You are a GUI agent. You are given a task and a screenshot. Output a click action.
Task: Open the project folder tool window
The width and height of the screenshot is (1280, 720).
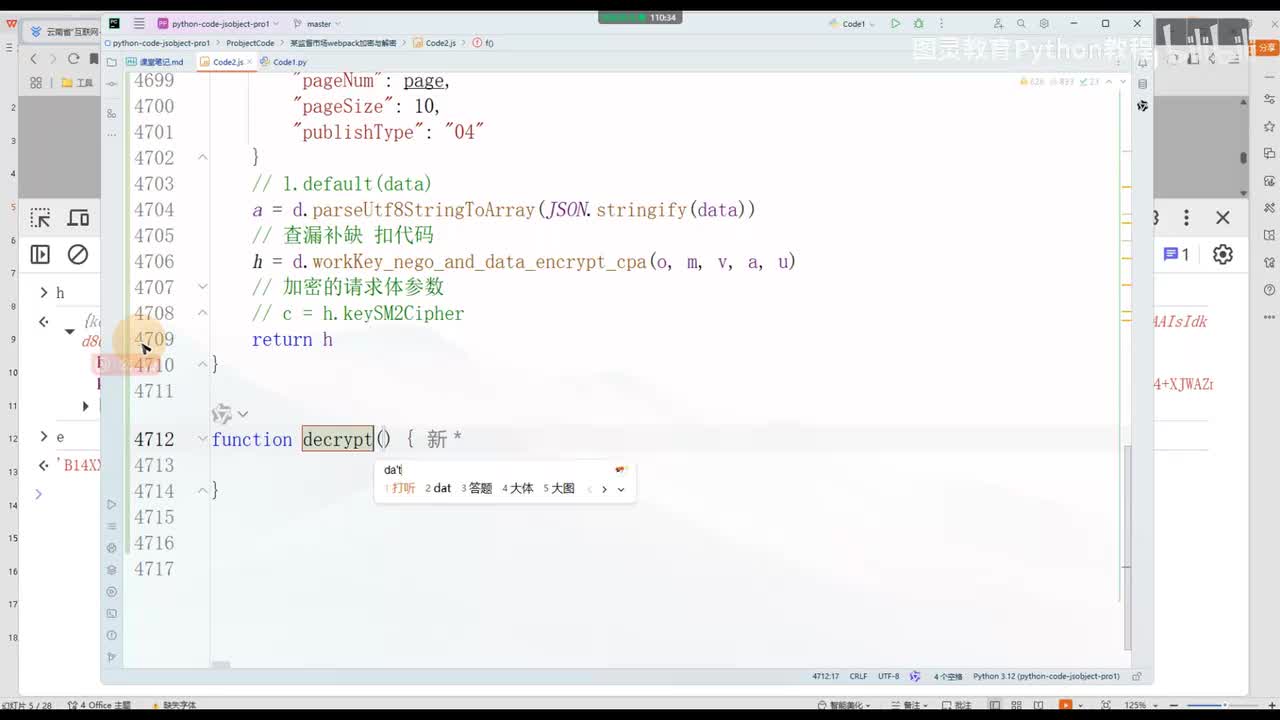tap(112, 62)
